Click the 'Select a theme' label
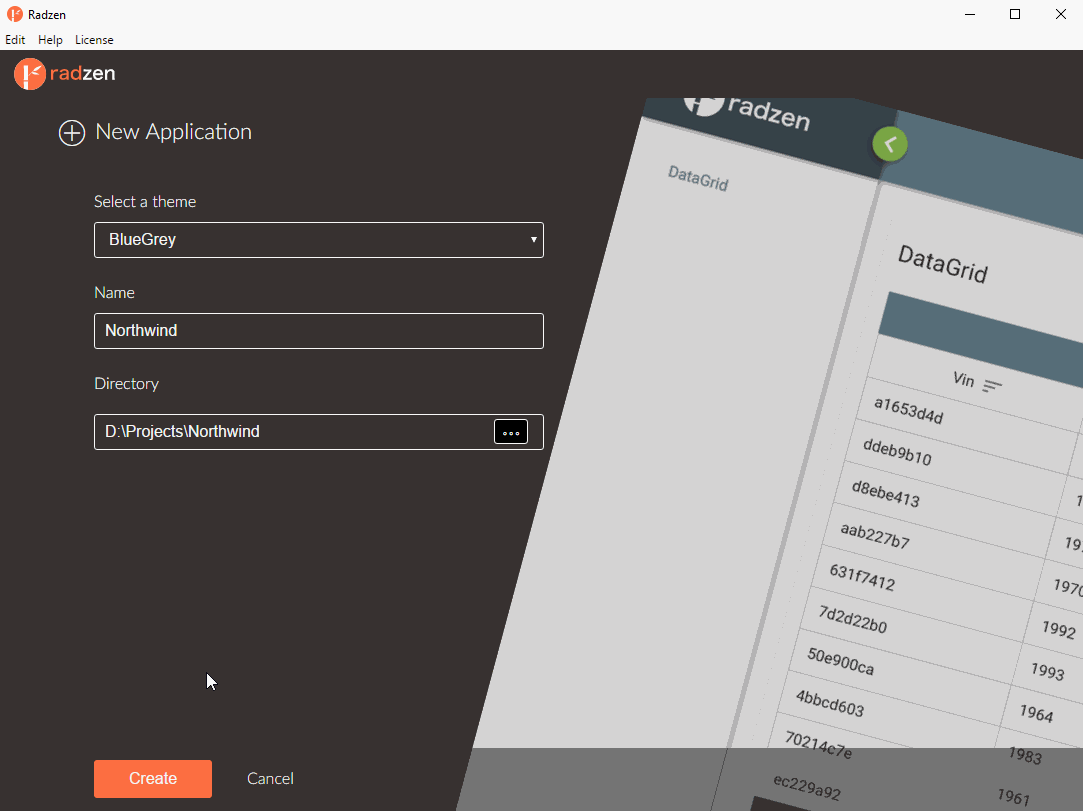 click(145, 202)
